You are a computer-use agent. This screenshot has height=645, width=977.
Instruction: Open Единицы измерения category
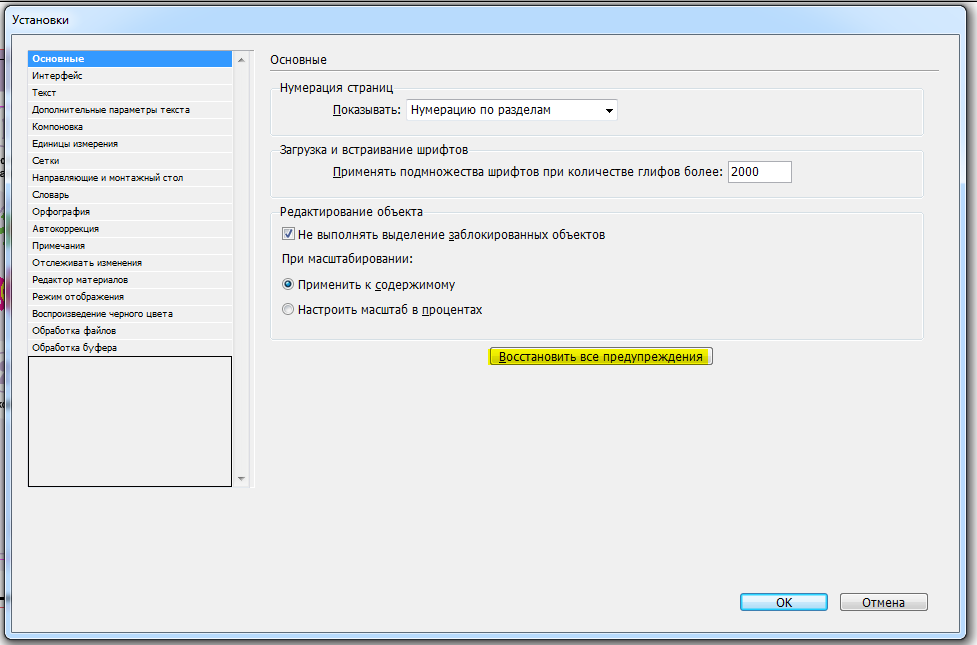[x=130, y=143]
